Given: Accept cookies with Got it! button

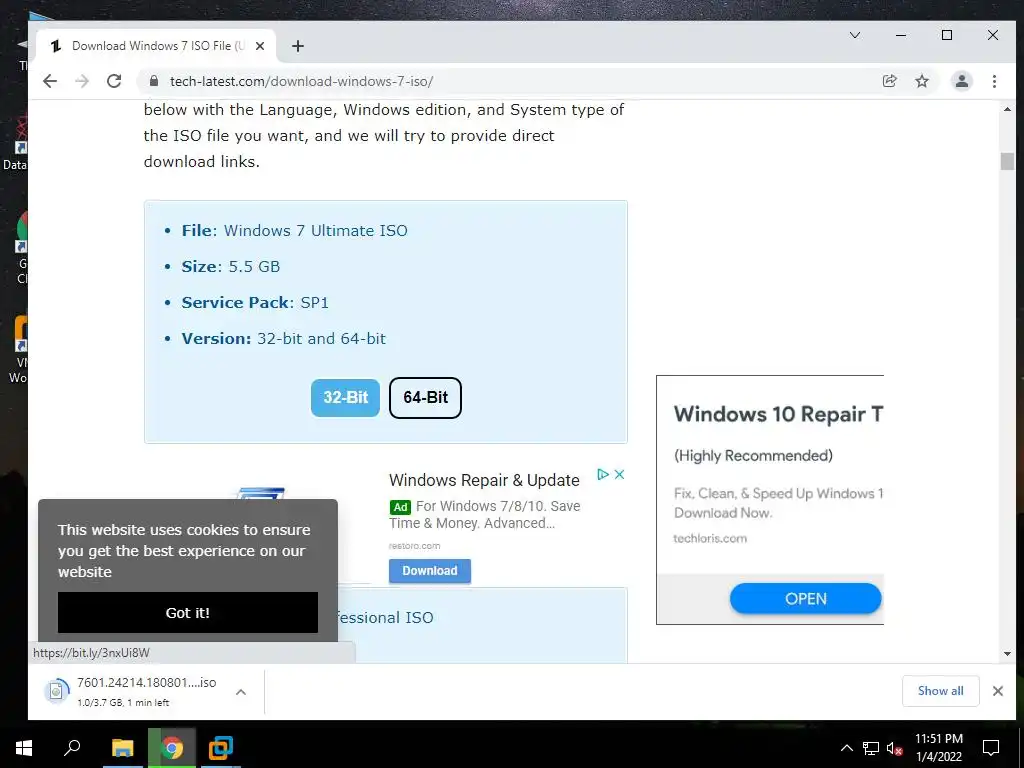Looking at the screenshot, I should [x=187, y=613].
